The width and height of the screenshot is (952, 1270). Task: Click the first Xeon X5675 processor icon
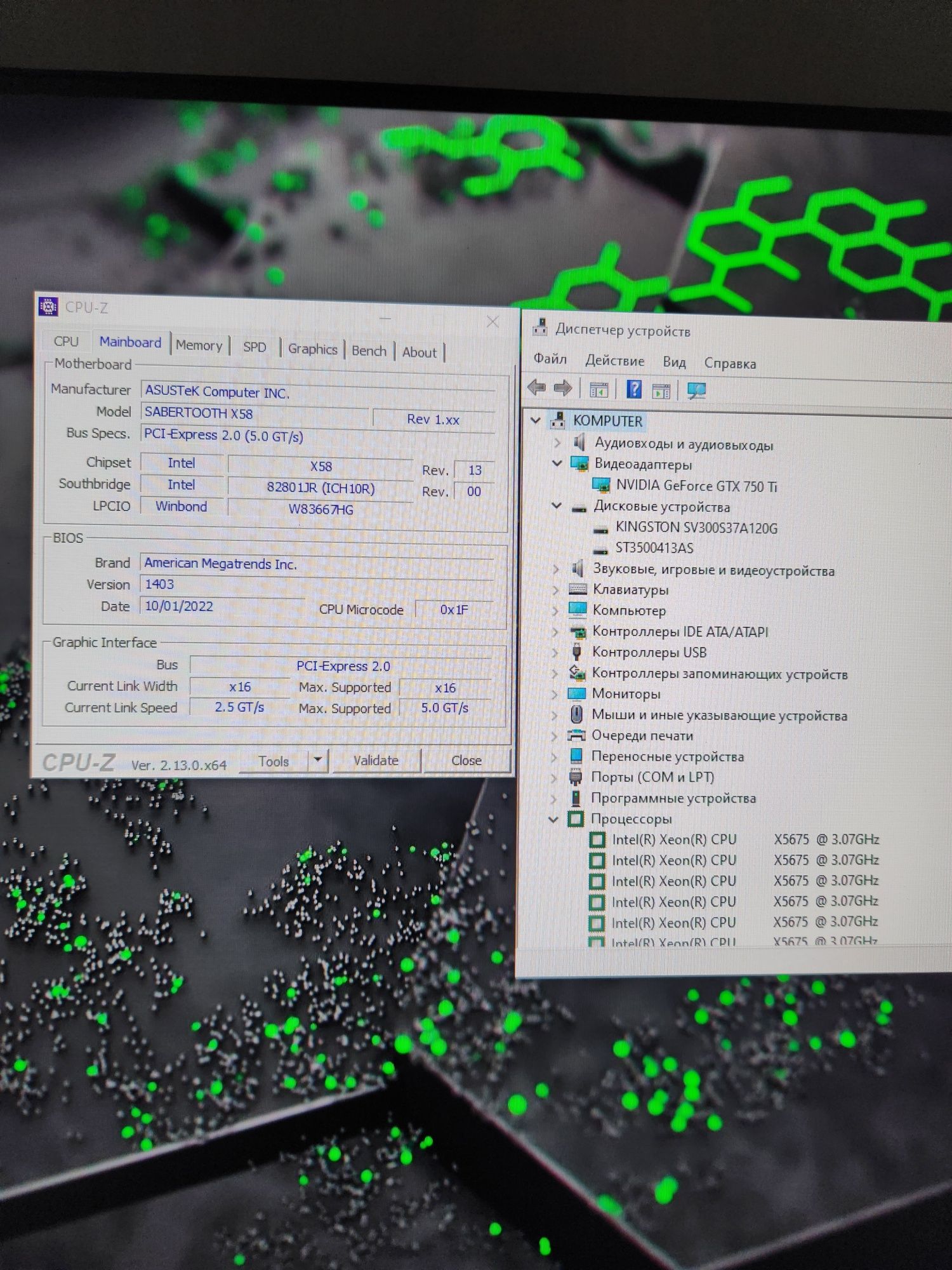(x=597, y=839)
